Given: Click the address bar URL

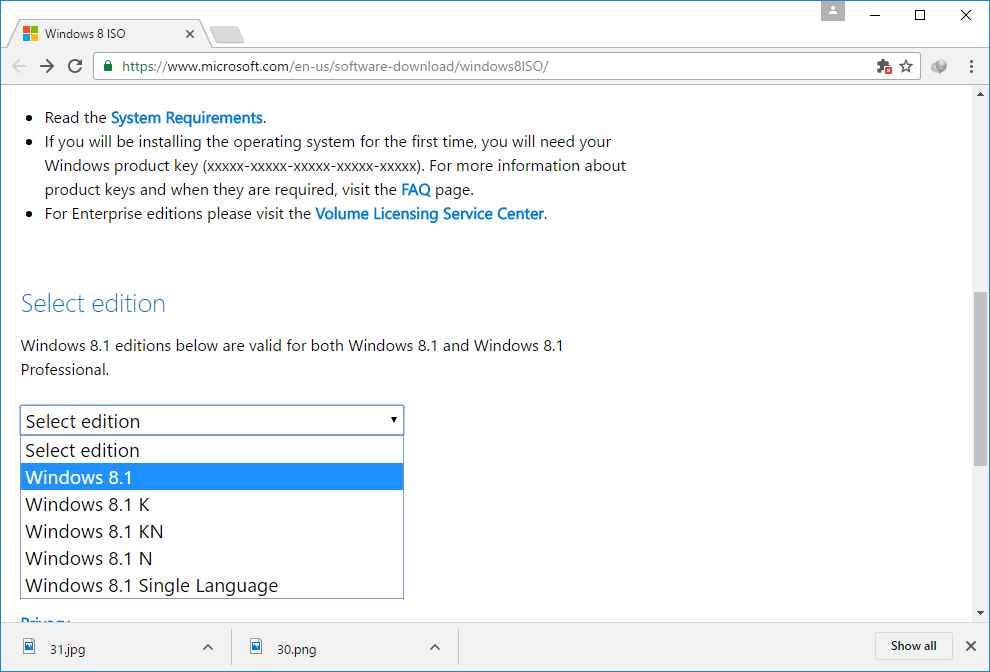Looking at the screenshot, I should [x=335, y=66].
